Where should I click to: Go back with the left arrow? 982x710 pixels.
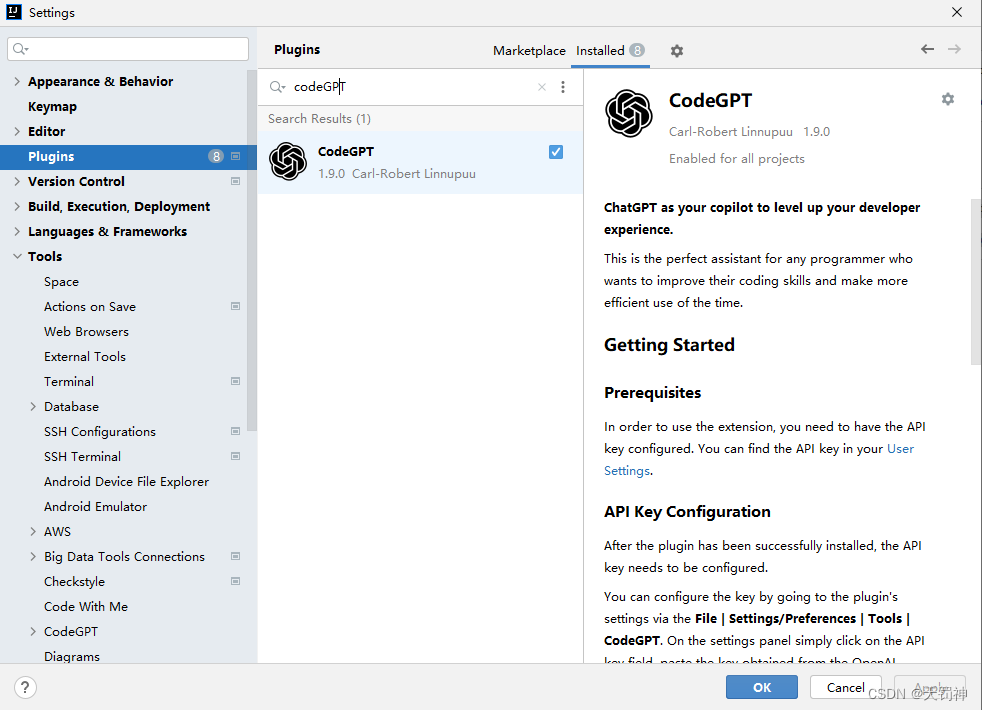tap(928, 49)
